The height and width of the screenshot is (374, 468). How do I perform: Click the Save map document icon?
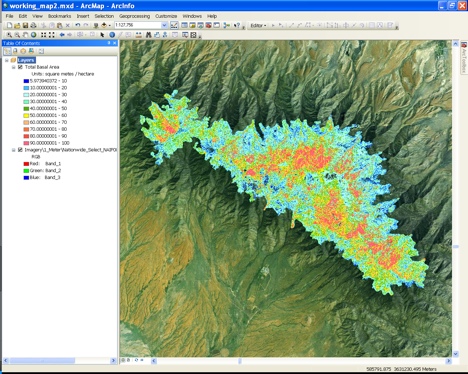click(x=25, y=25)
